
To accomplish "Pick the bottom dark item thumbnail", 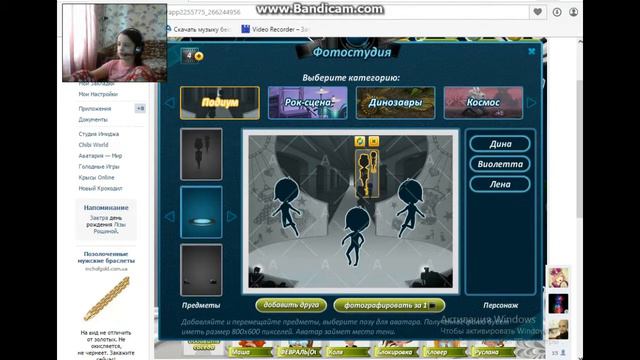I will click(201, 270).
